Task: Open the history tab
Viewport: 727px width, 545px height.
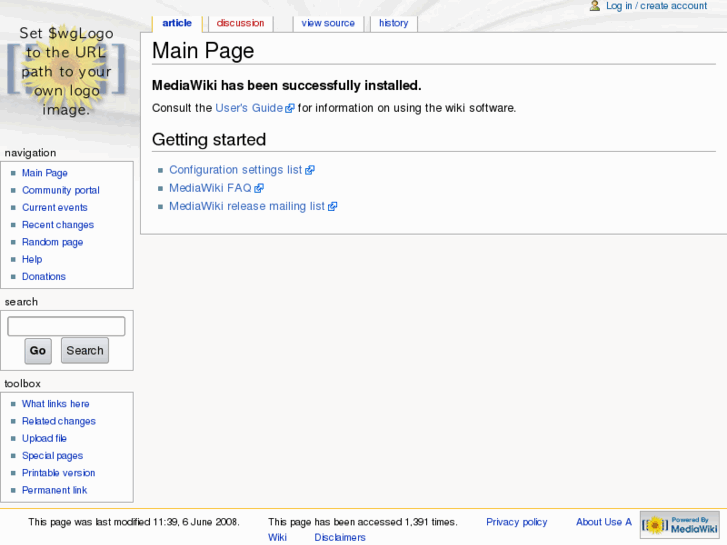Action: pos(393,23)
